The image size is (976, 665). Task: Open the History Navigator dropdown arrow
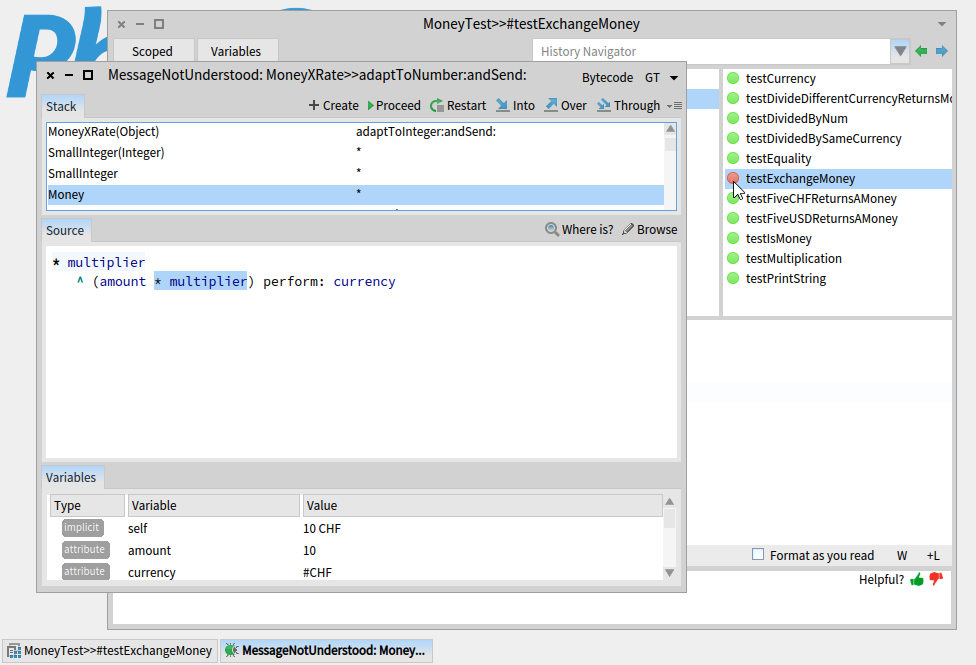pyautogui.click(x=900, y=51)
